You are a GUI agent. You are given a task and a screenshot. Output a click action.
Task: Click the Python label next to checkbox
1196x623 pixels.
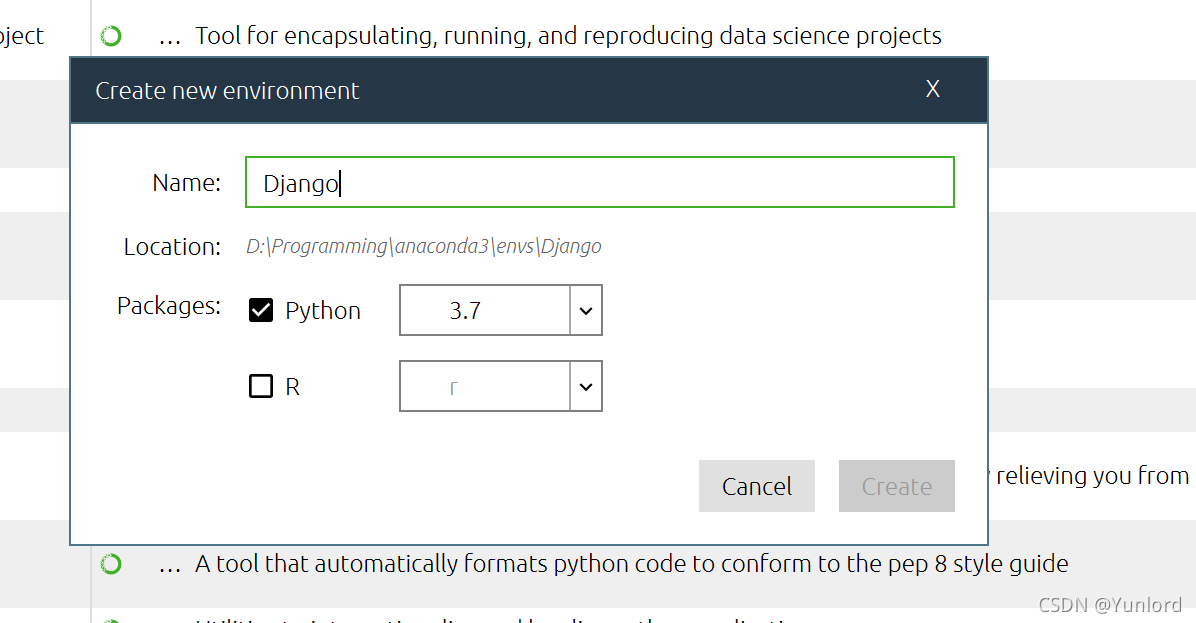323,311
